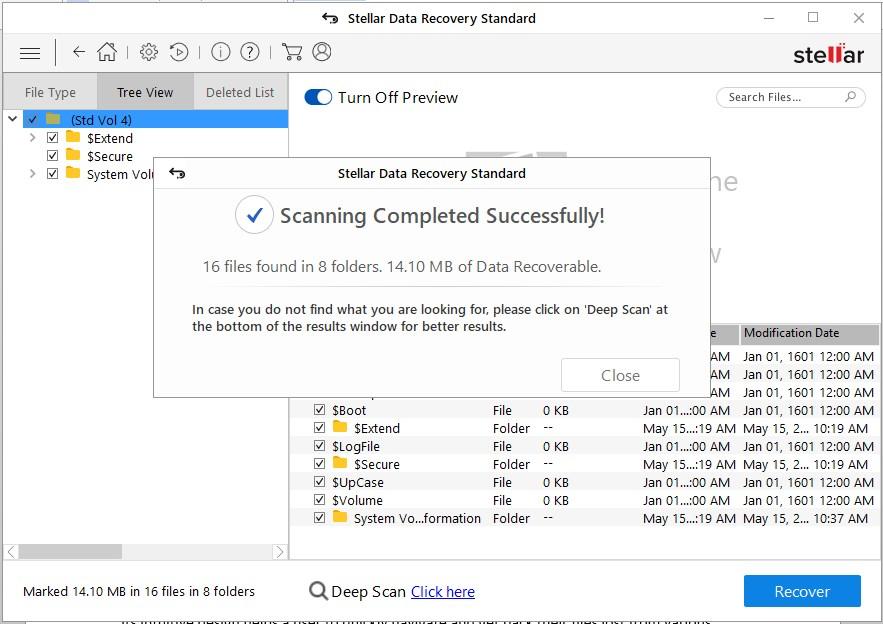Uncheck the $LogFile checkbox
883x624 pixels.
[x=319, y=445]
